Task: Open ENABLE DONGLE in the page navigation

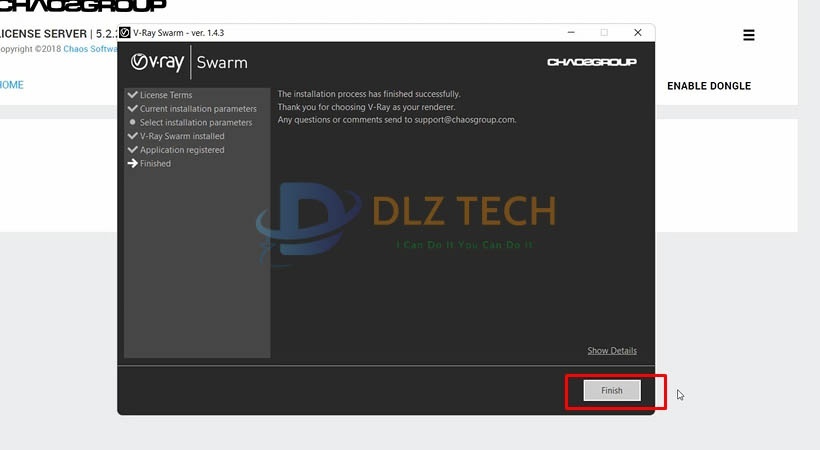Action: coord(708,86)
